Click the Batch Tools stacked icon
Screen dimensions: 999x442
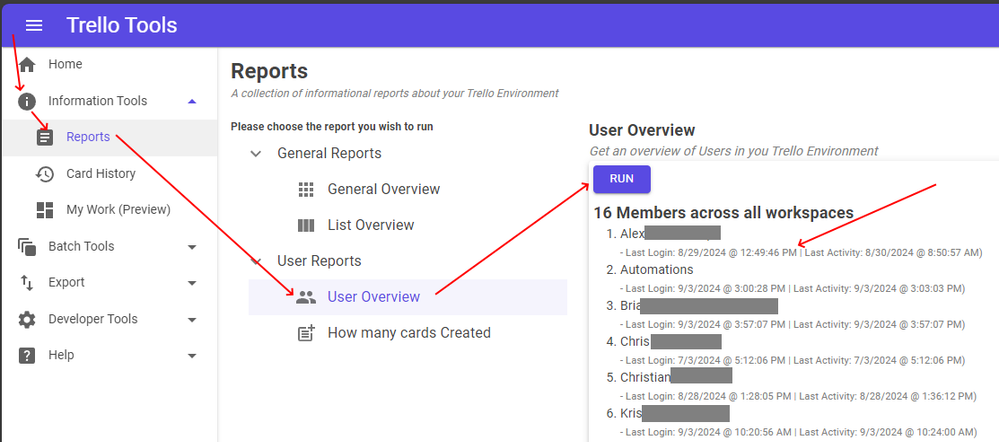(x=27, y=246)
